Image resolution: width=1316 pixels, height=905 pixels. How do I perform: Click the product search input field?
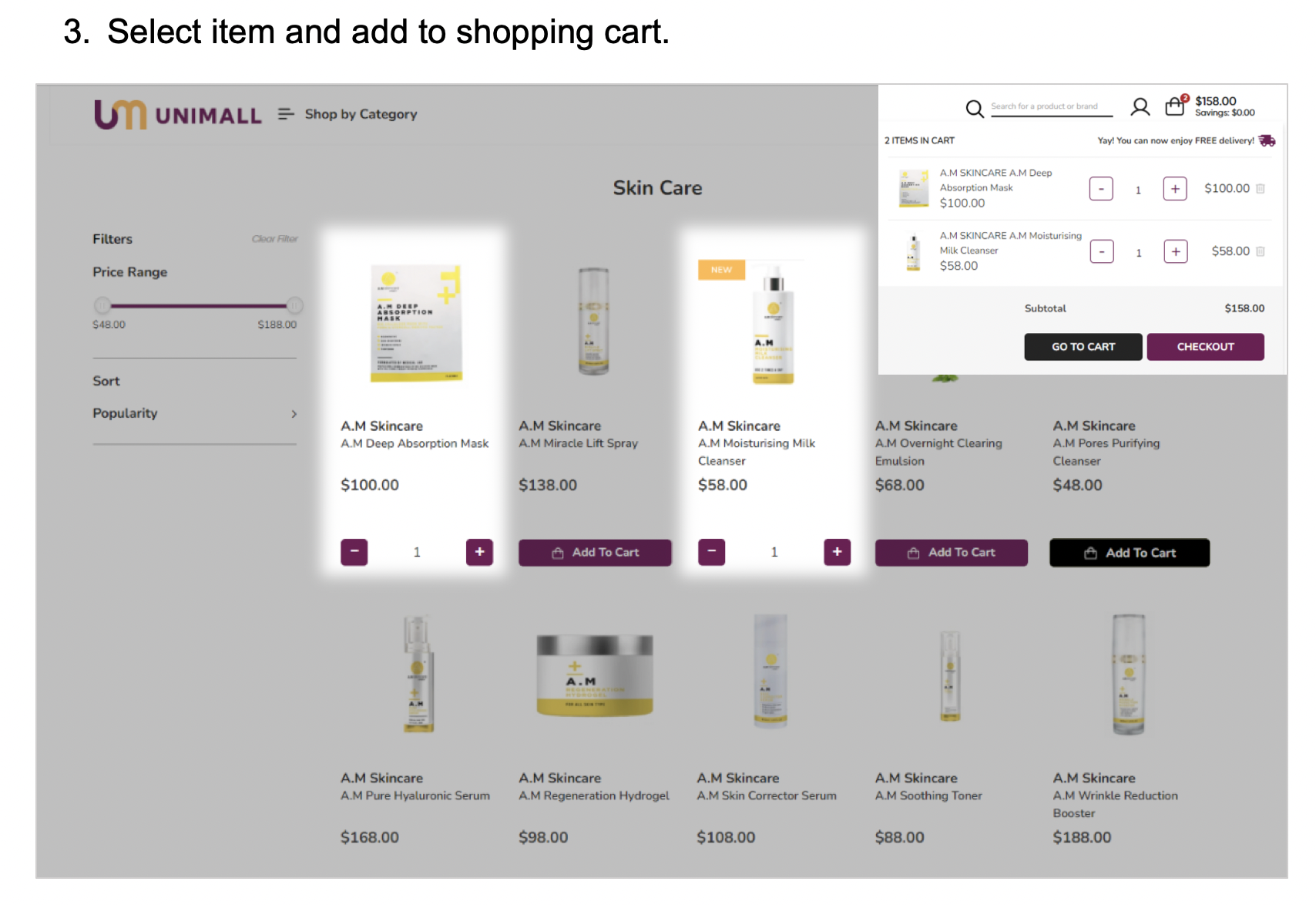coord(1052,107)
